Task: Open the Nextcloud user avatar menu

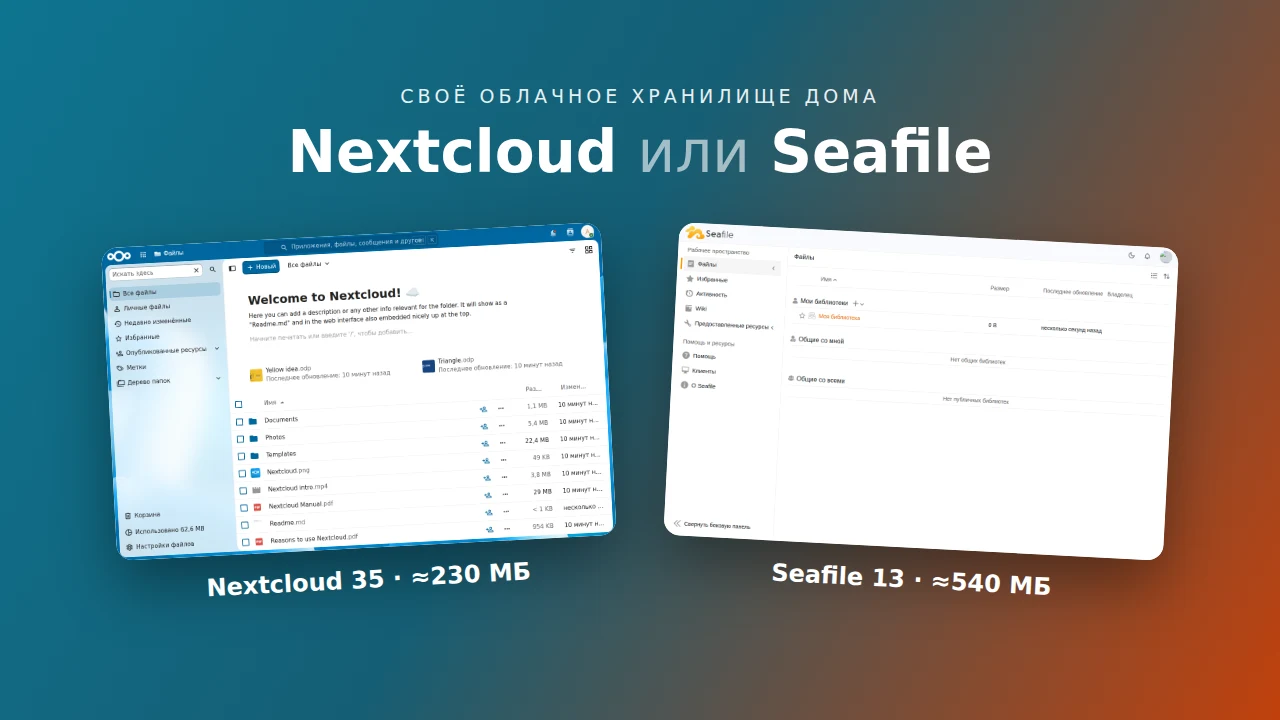Action: coord(587,231)
